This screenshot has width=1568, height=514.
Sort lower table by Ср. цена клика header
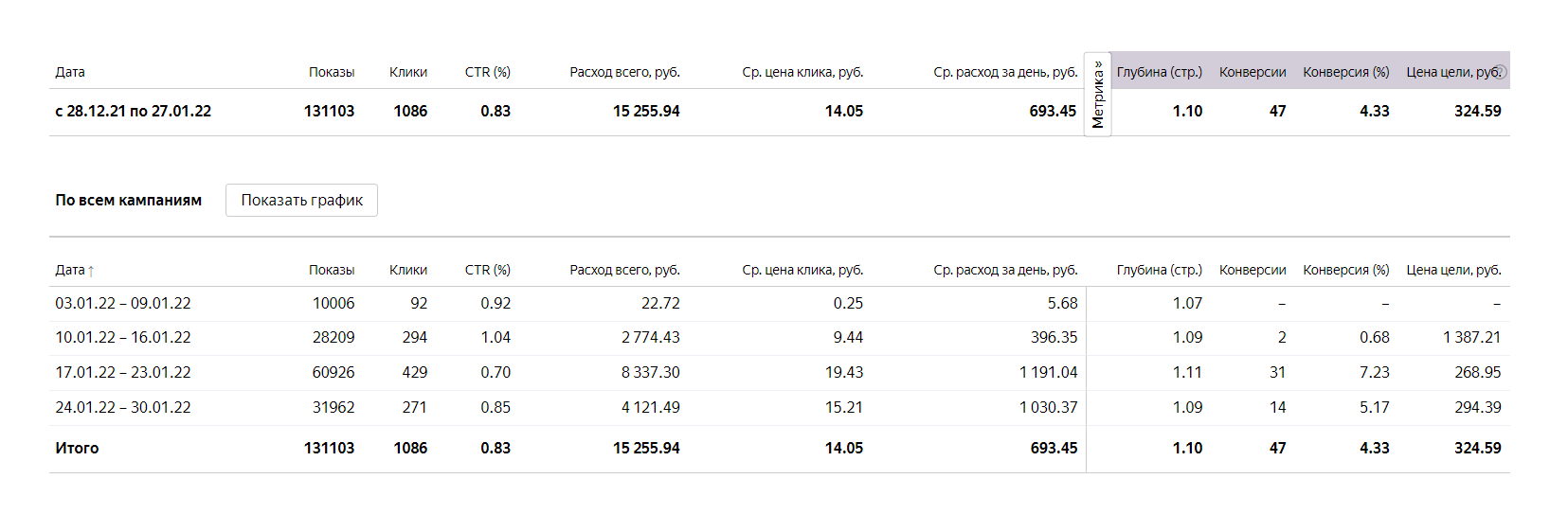(802, 270)
